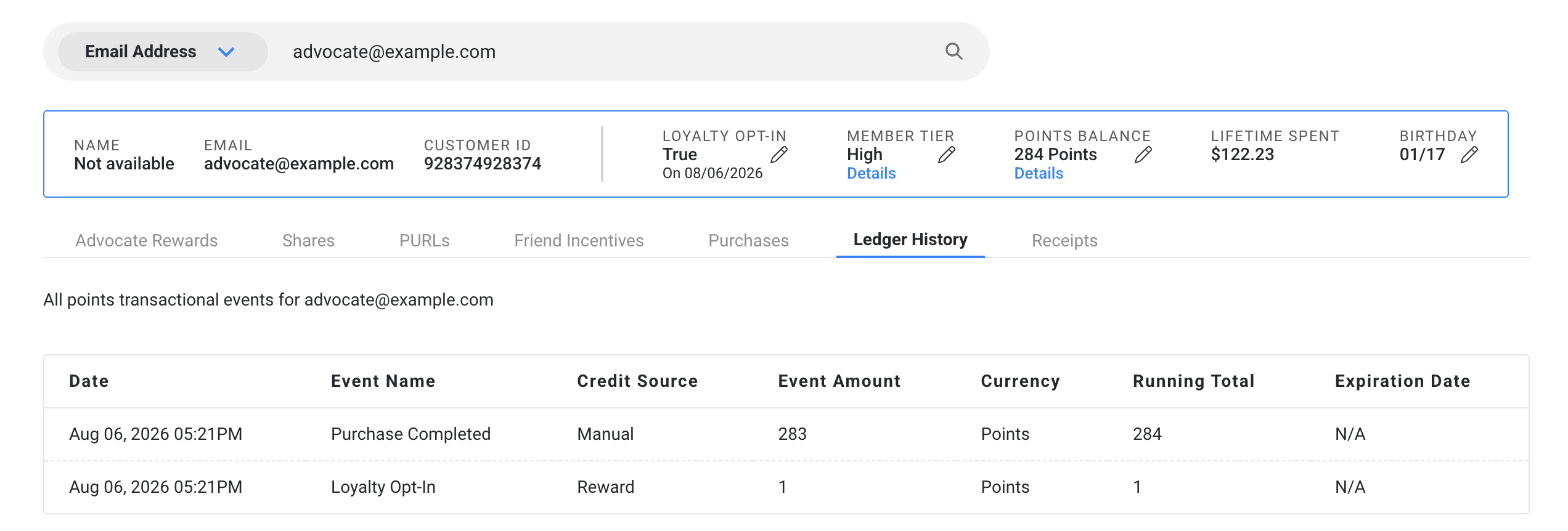Click the Credit Source column header

[637, 381]
